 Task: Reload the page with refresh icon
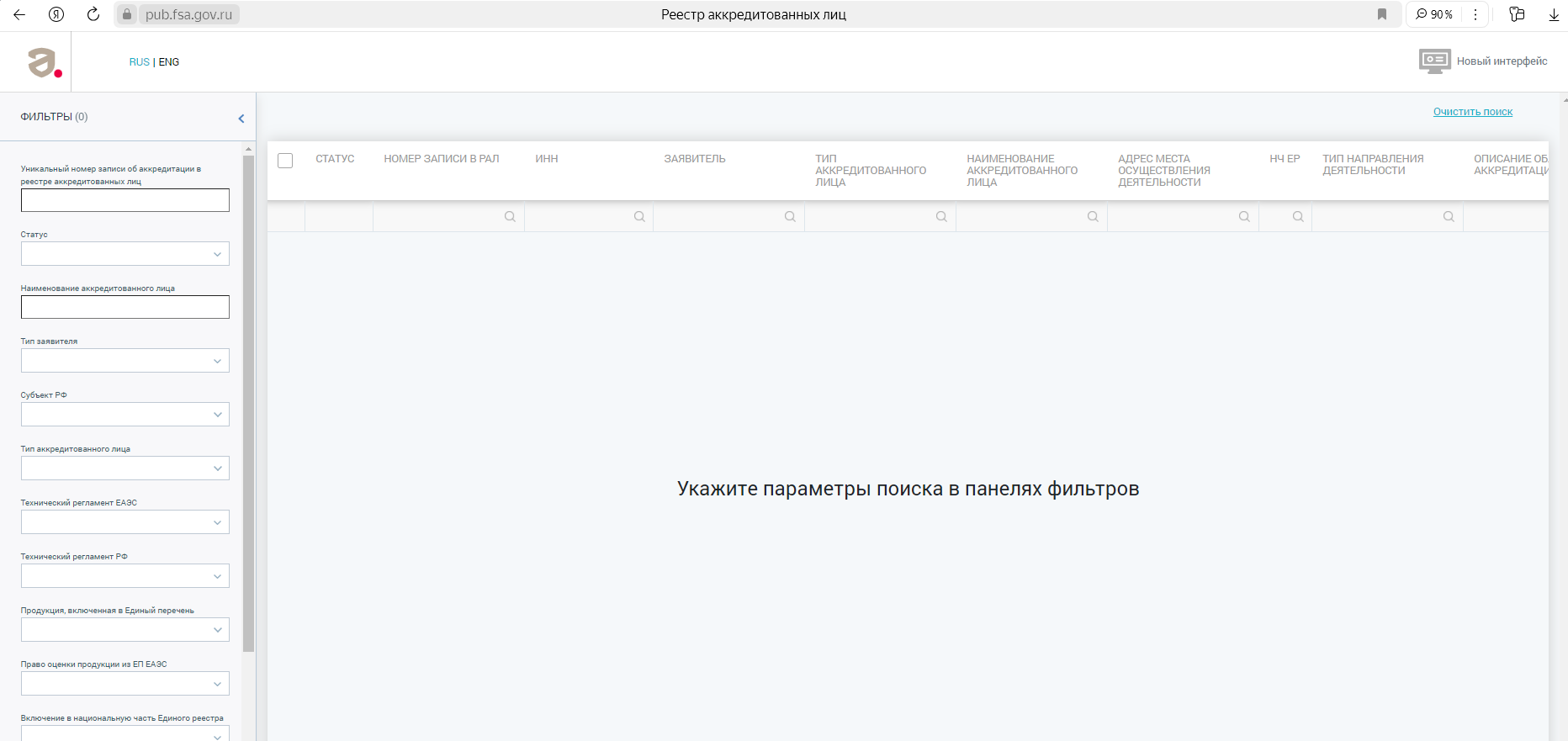93,14
